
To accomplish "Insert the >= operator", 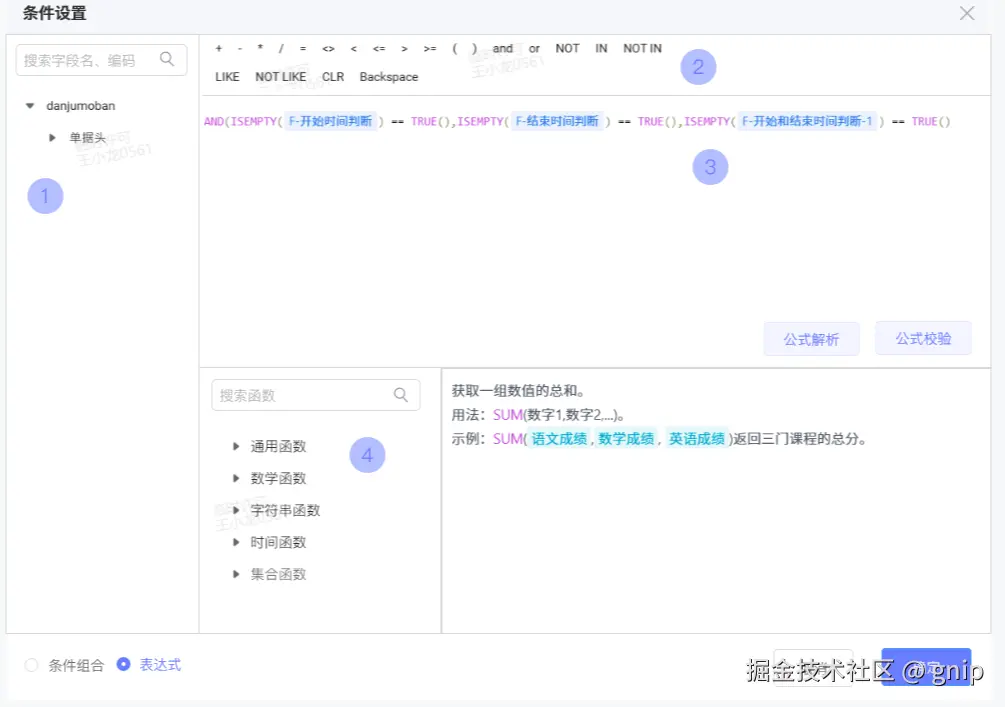I will coord(429,49).
